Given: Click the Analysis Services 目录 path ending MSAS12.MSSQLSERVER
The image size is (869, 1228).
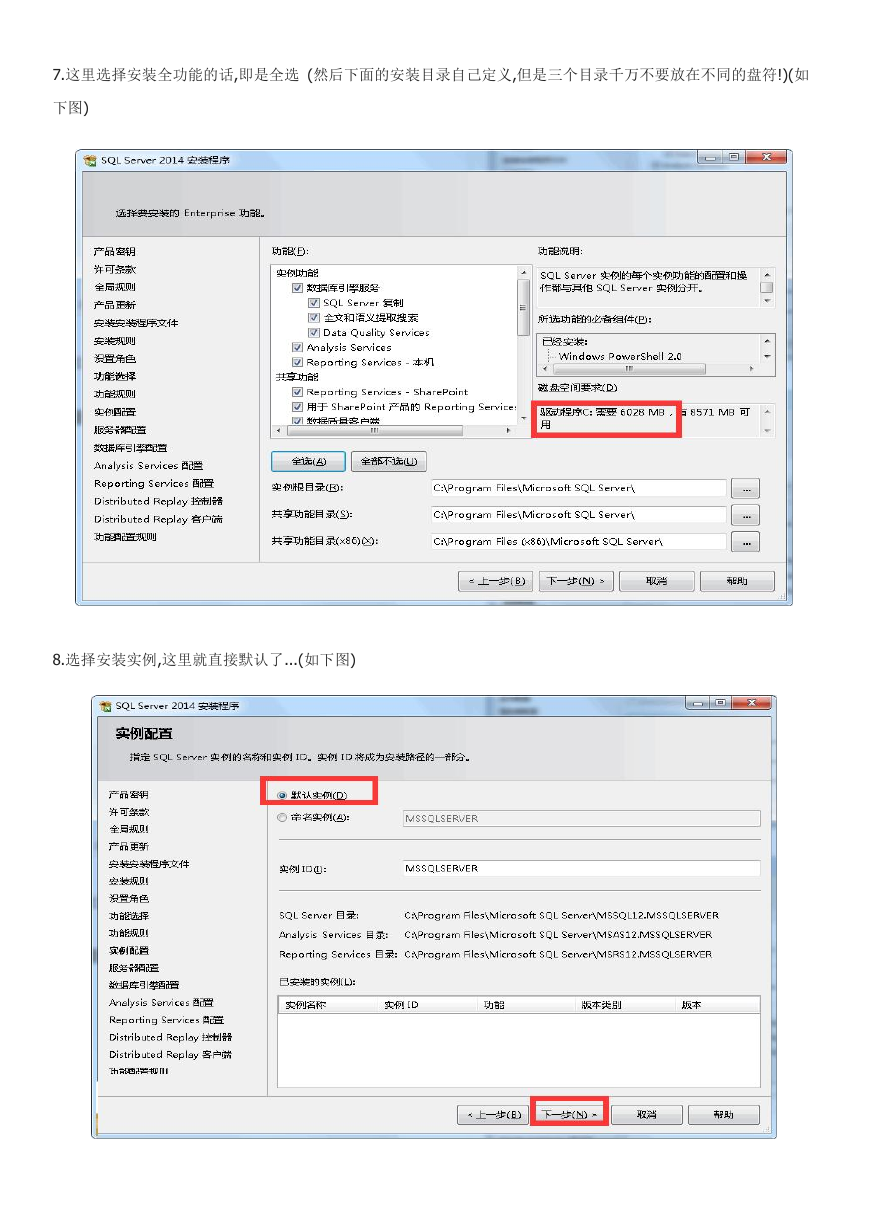Looking at the screenshot, I should (x=558, y=935).
